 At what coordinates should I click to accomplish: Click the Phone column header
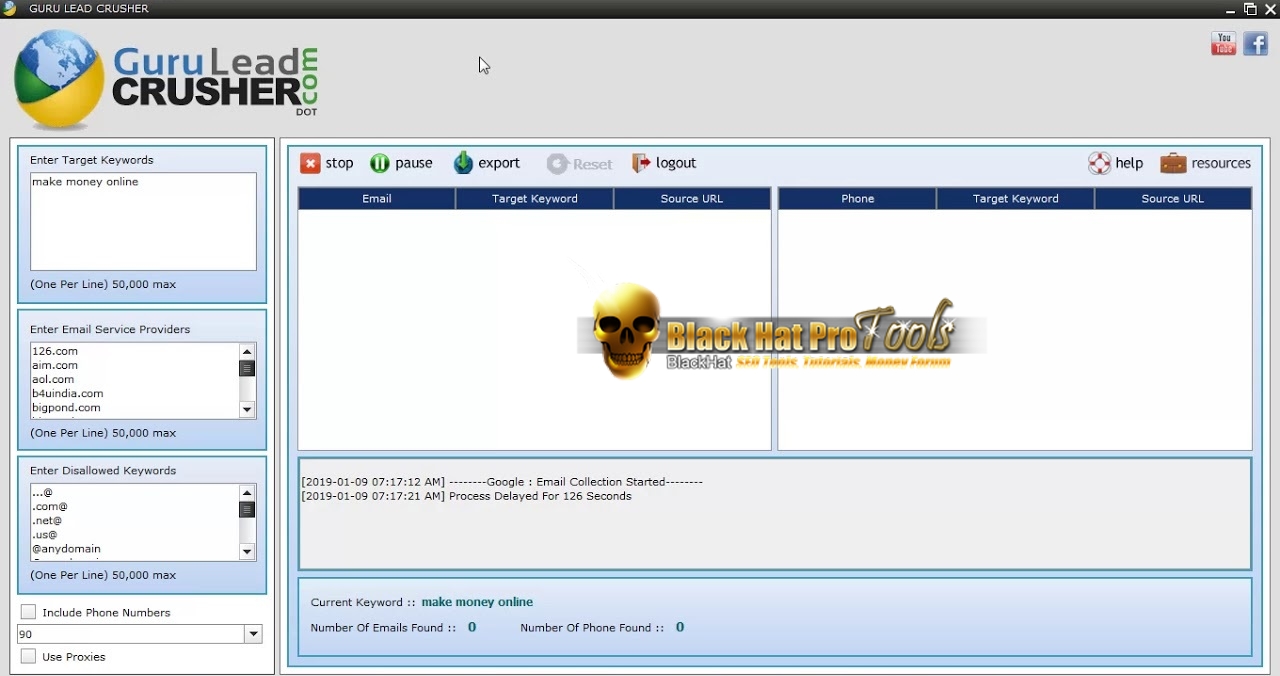[x=858, y=198]
